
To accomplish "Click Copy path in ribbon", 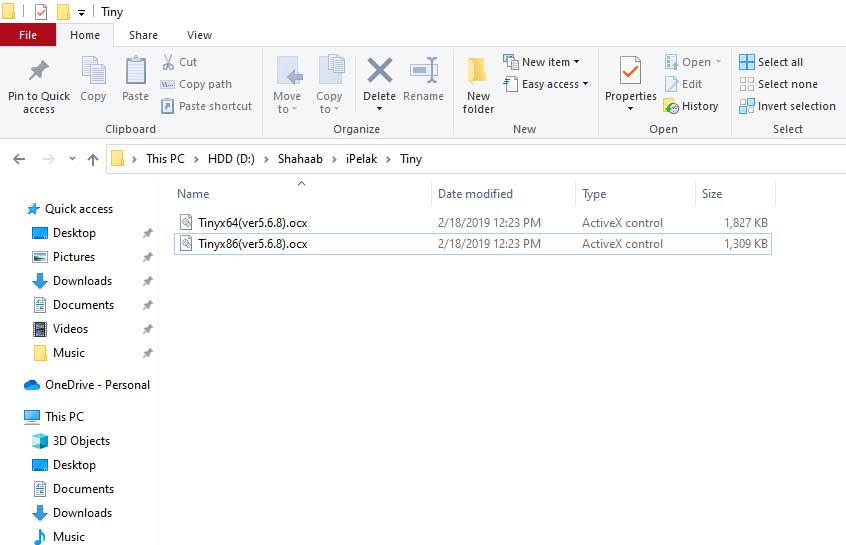I will 196,84.
